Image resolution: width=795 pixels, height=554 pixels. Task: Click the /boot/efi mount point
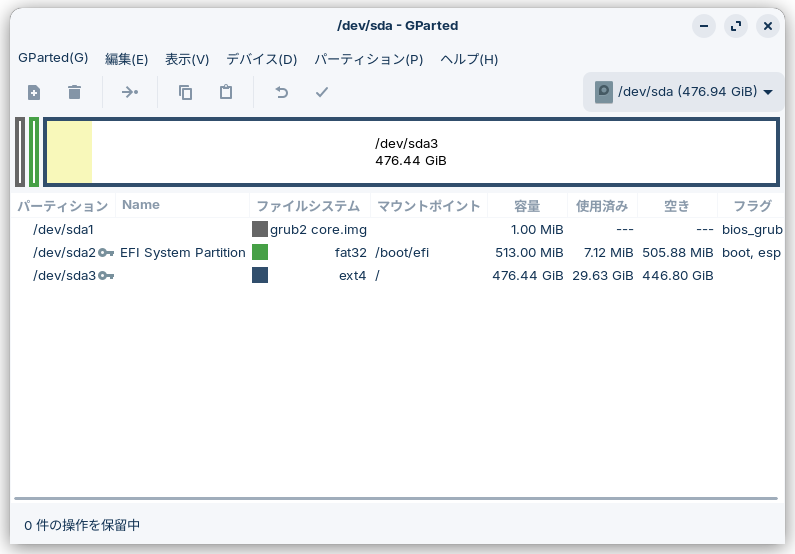(x=402, y=252)
